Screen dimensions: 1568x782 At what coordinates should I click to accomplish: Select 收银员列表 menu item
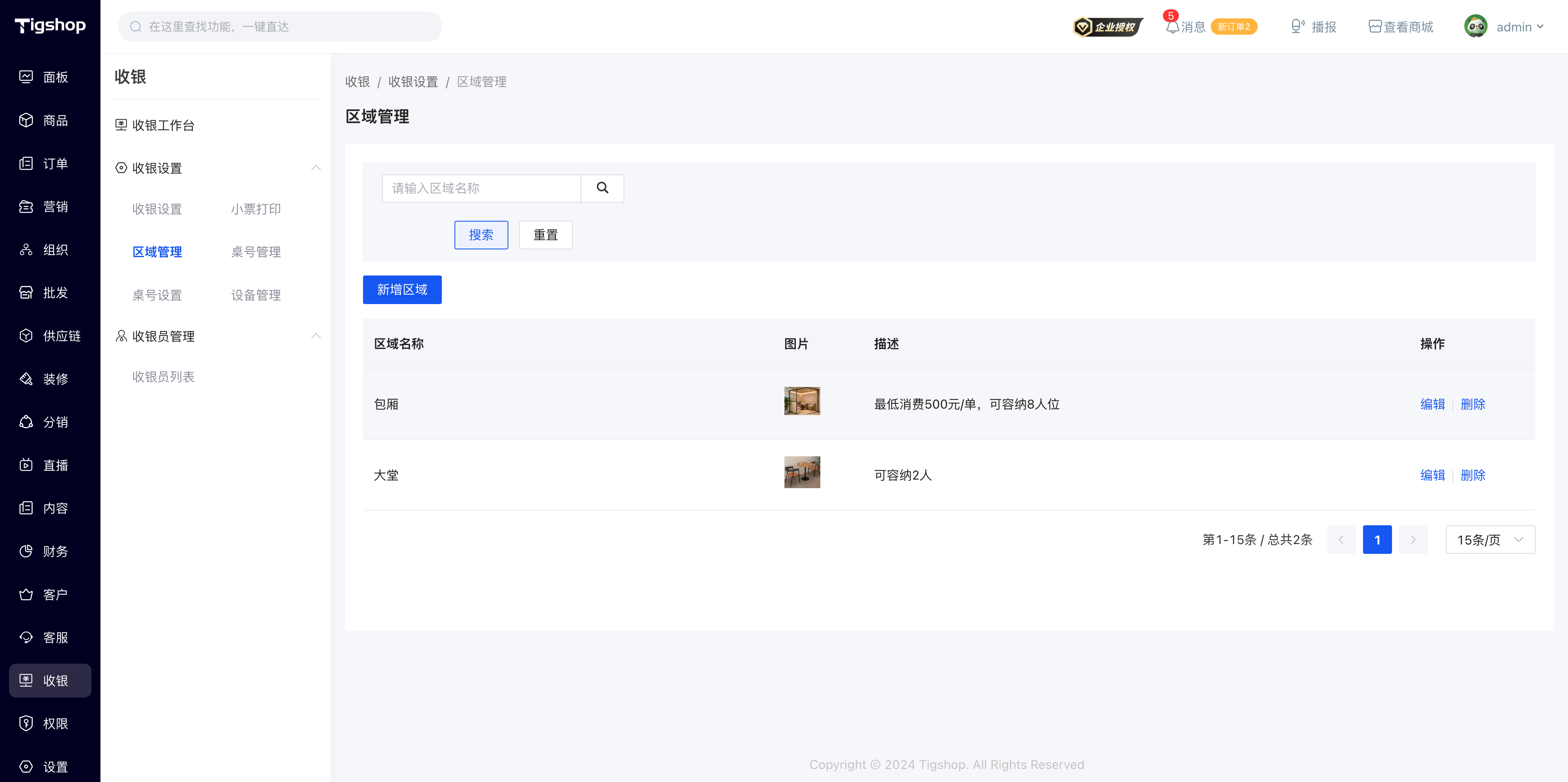pyautogui.click(x=163, y=377)
